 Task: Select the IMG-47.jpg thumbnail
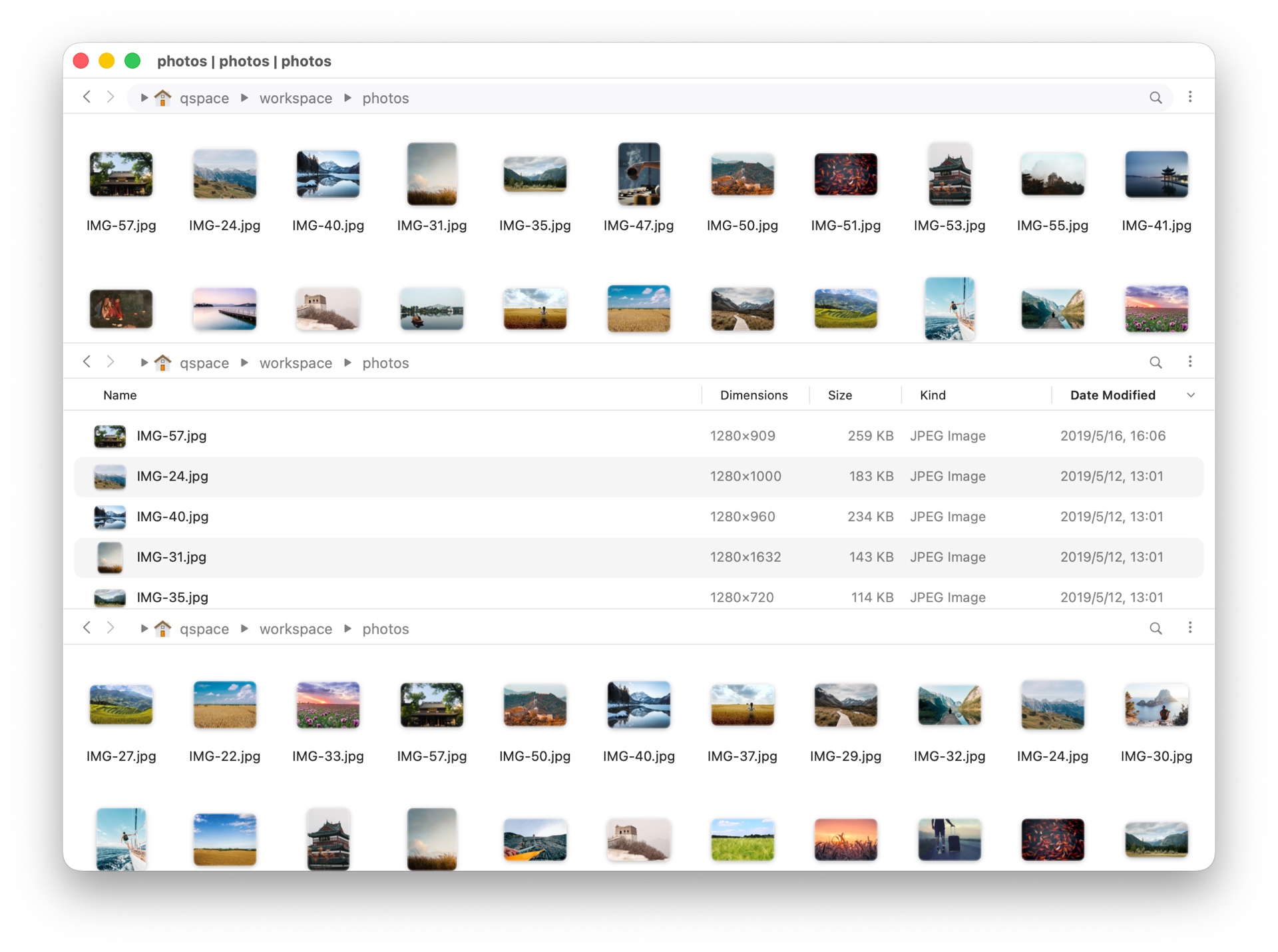point(638,174)
